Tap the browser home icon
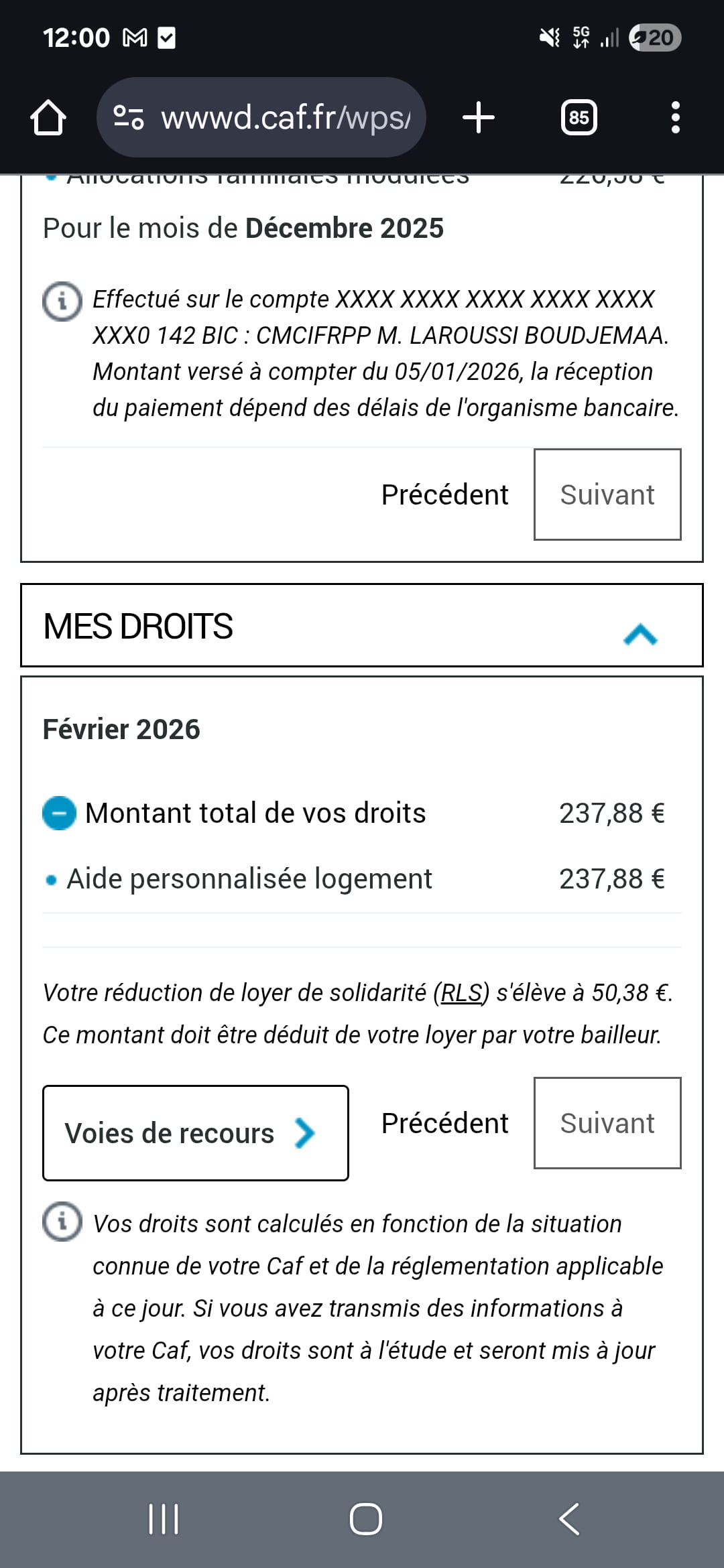 pos(48,118)
